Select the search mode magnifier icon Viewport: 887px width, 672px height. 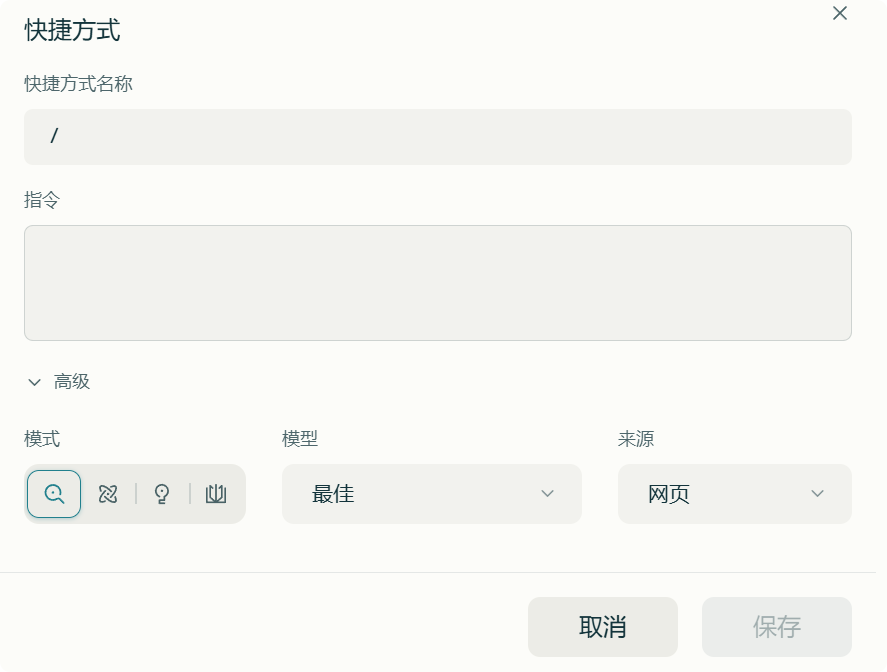point(54,494)
